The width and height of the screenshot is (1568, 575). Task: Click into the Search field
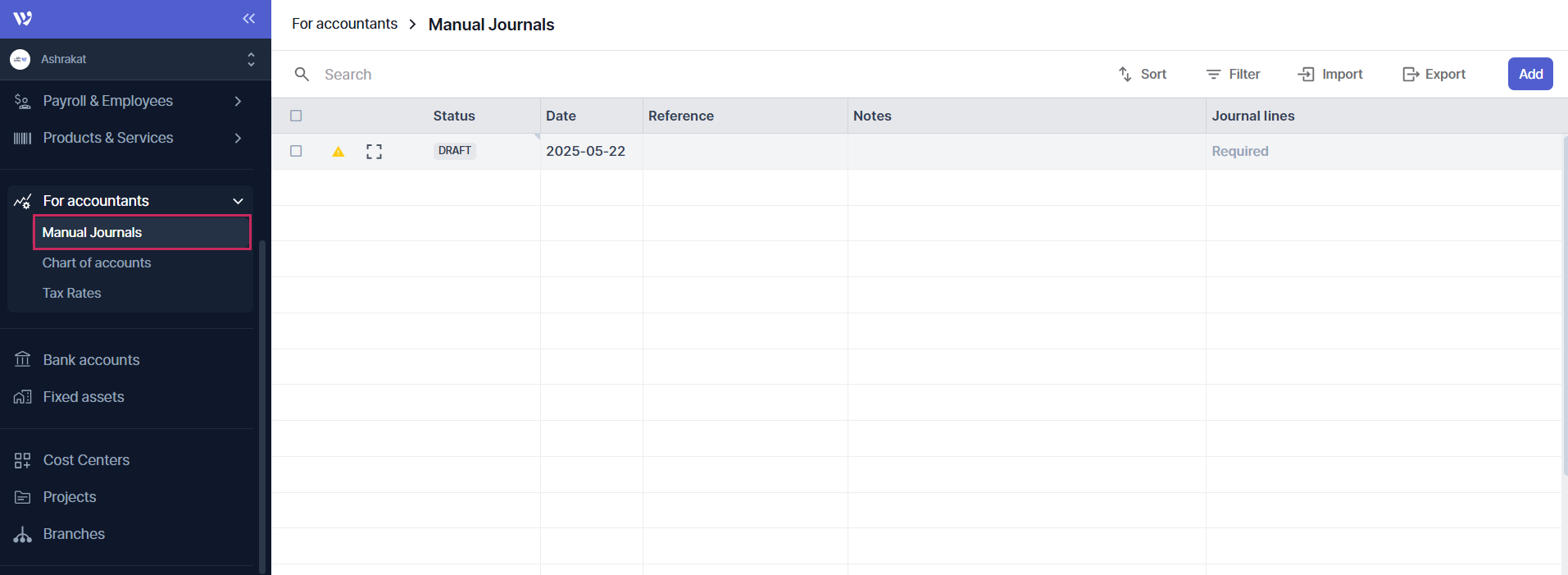click(x=492, y=75)
